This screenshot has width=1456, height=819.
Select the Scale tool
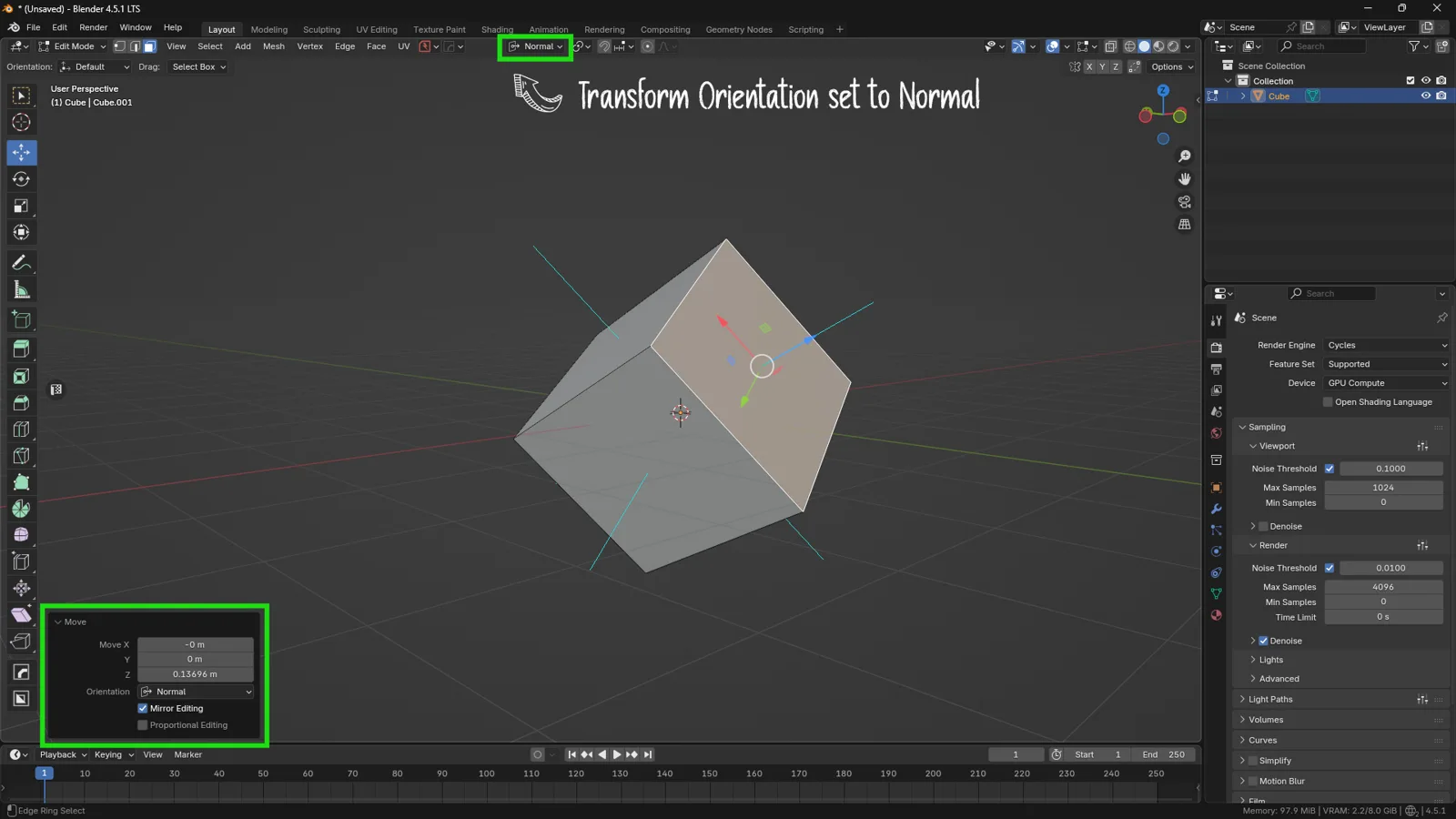click(21, 206)
